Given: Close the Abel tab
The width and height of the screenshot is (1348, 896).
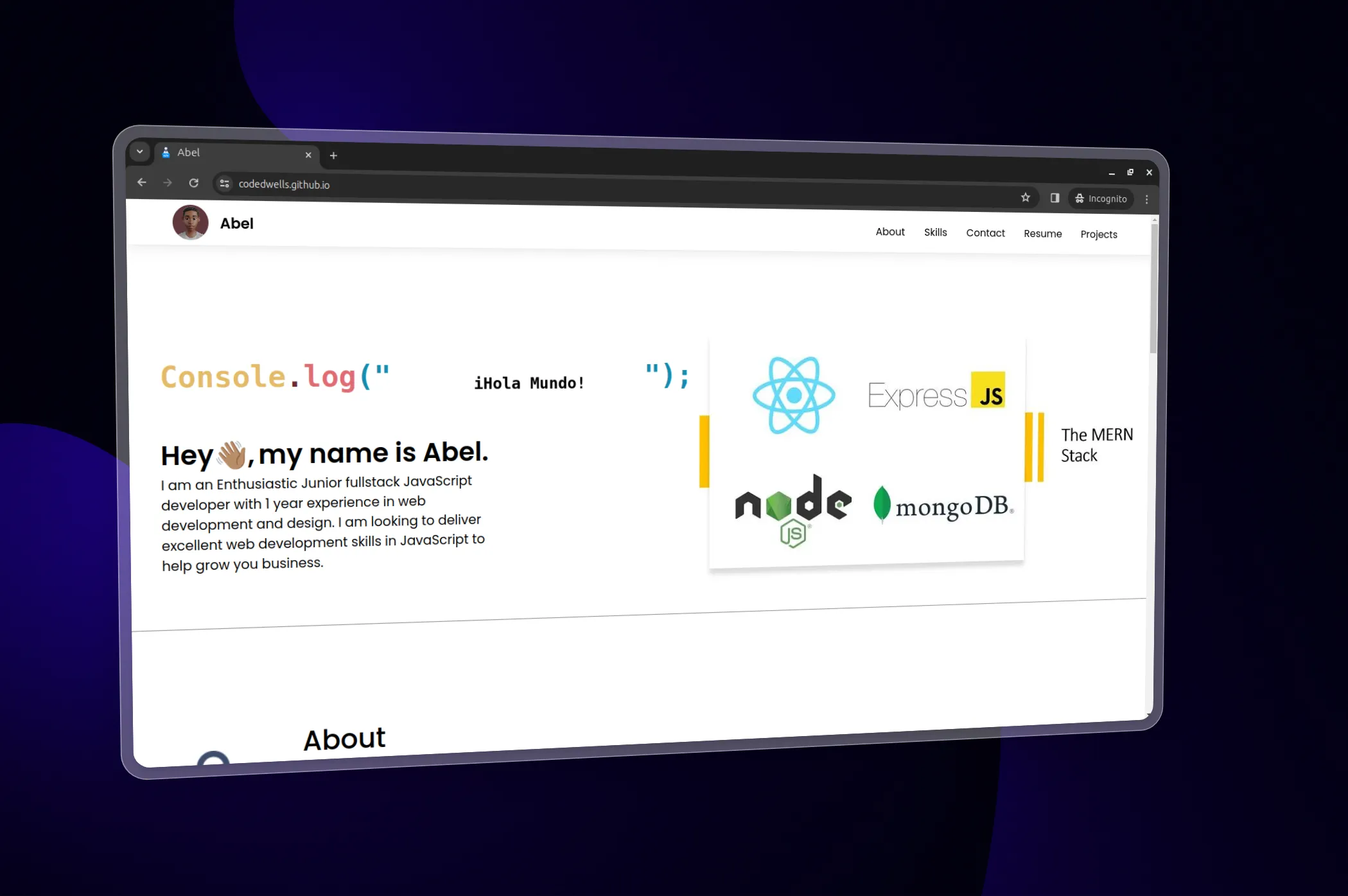Looking at the screenshot, I should [308, 155].
